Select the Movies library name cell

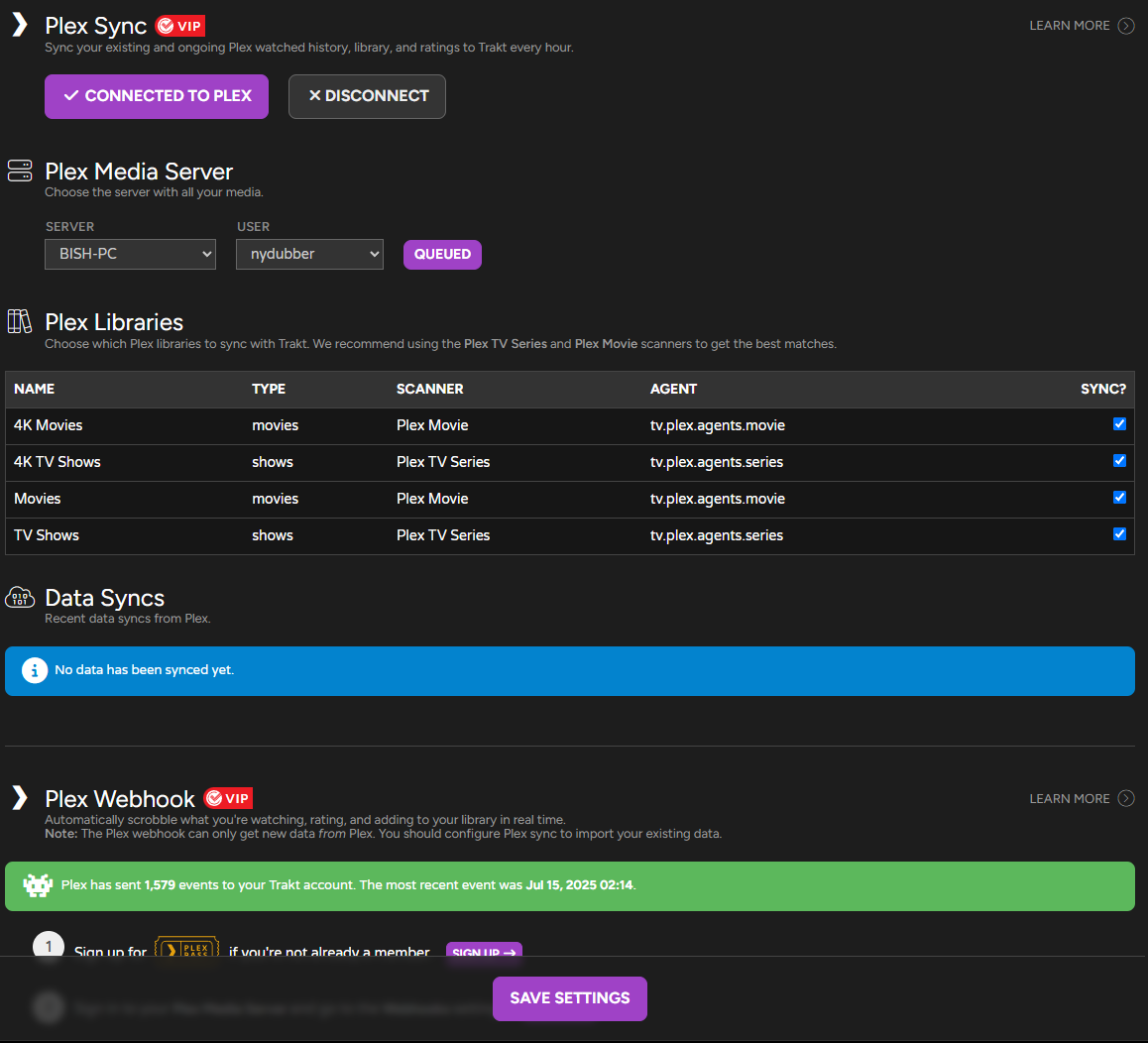click(38, 499)
